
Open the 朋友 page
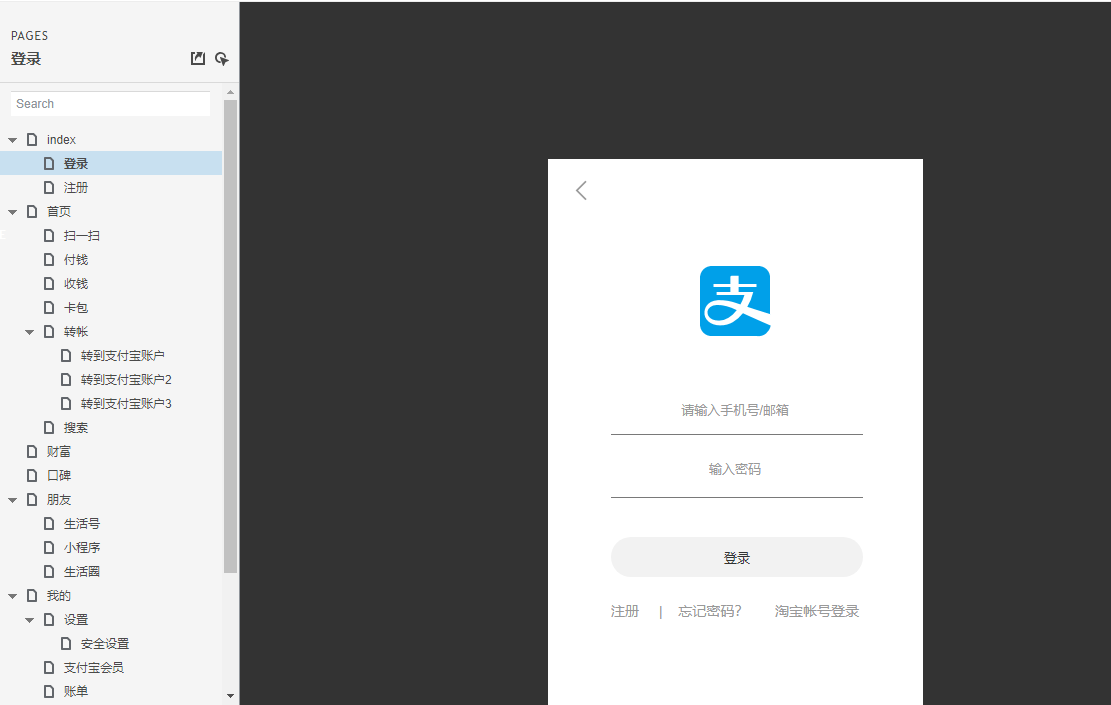(x=59, y=500)
